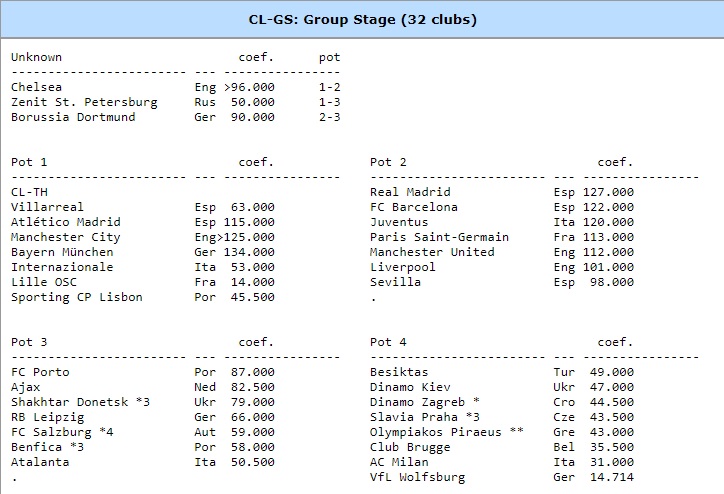
Task: Click Sporting CP Lisbon entry
Action: 76,297
